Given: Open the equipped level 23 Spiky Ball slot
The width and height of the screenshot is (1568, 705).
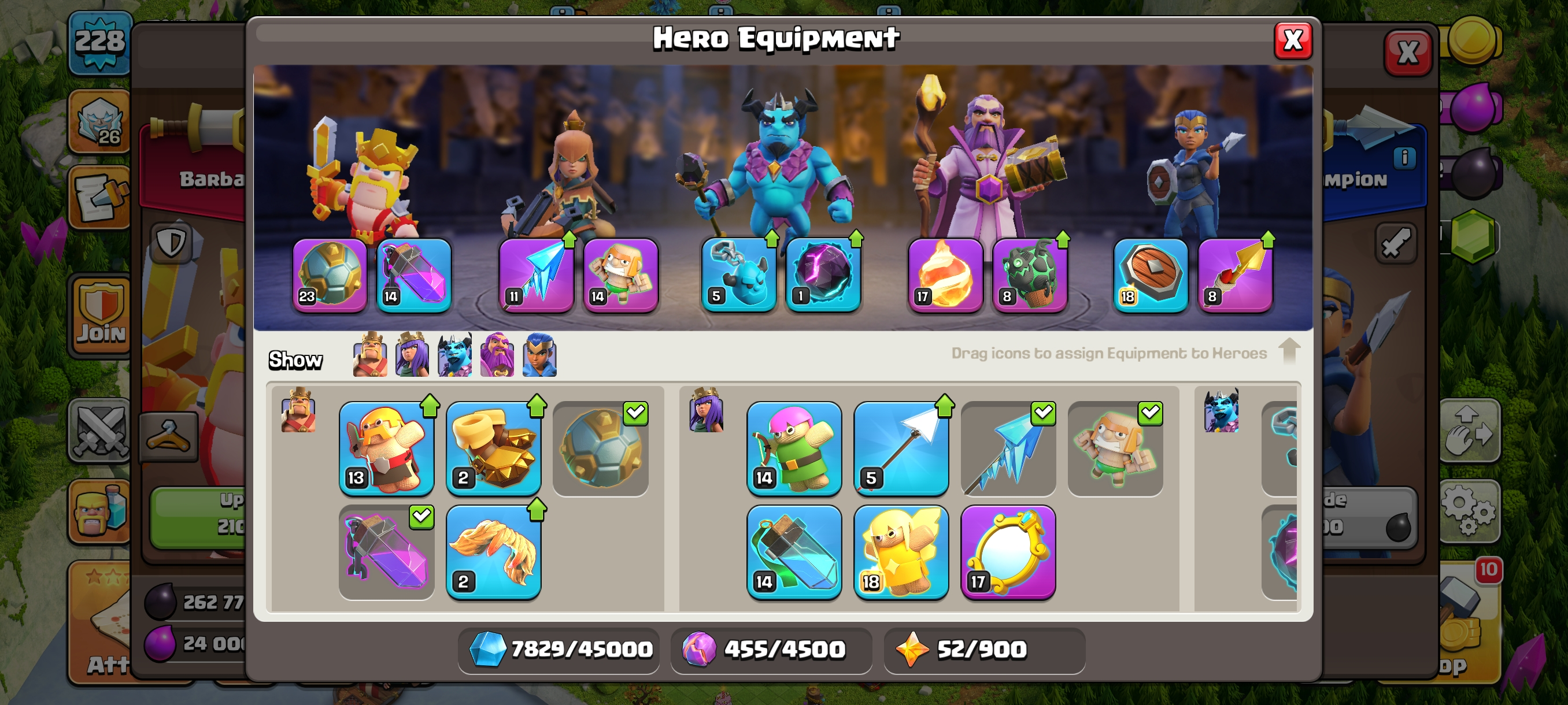Looking at the screenshot, I should click(330, 275).
